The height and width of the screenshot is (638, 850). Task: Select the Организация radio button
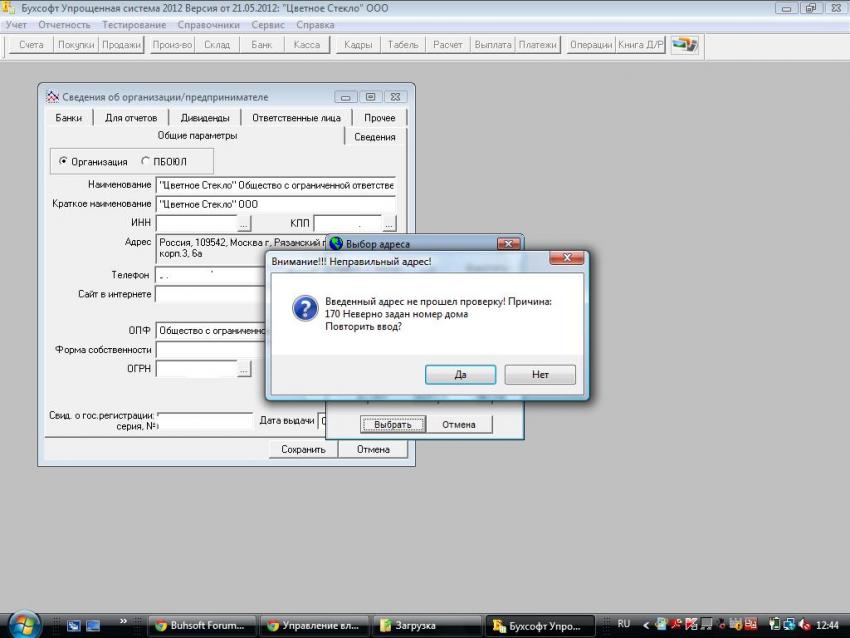tap(65, 161)
